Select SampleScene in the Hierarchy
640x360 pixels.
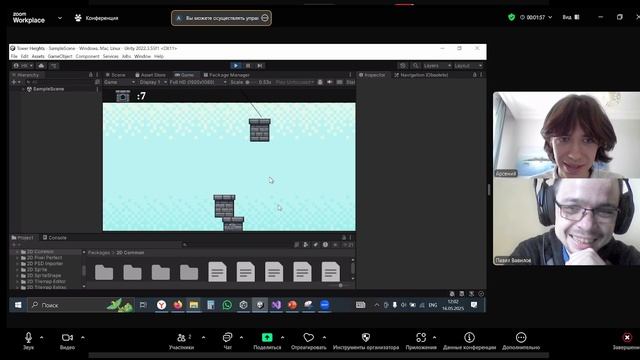click(x=49, y=89)
